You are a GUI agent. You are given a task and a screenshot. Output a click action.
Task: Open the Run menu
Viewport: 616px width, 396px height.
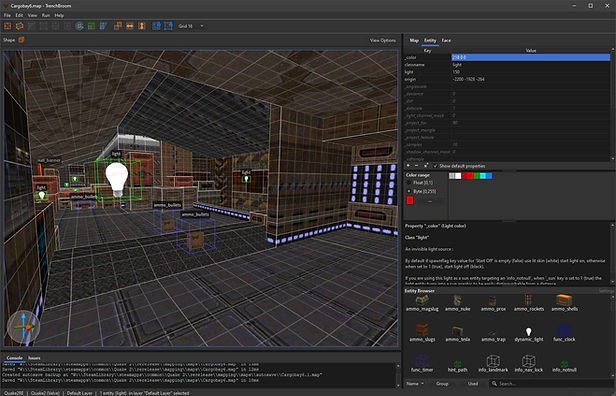(46, 15)
